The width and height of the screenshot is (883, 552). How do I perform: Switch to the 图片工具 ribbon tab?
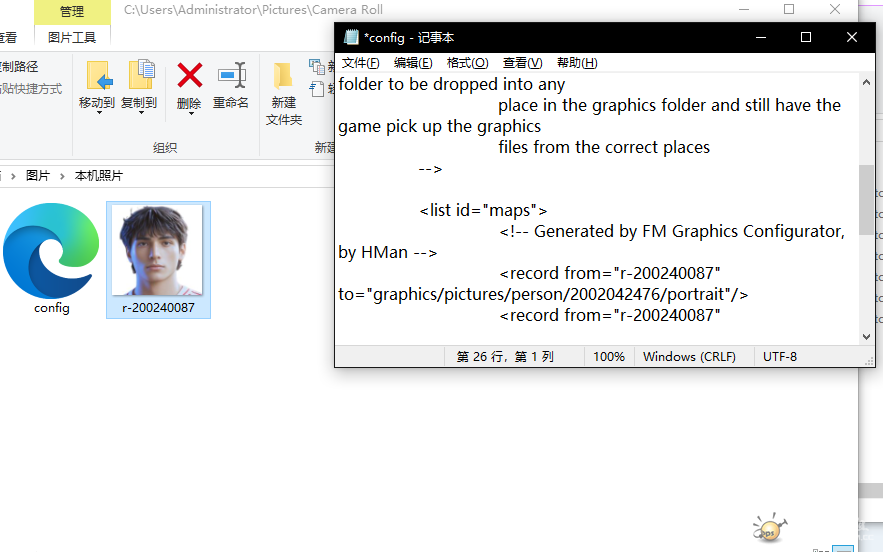pyautogui.click(x=72, y=37)
